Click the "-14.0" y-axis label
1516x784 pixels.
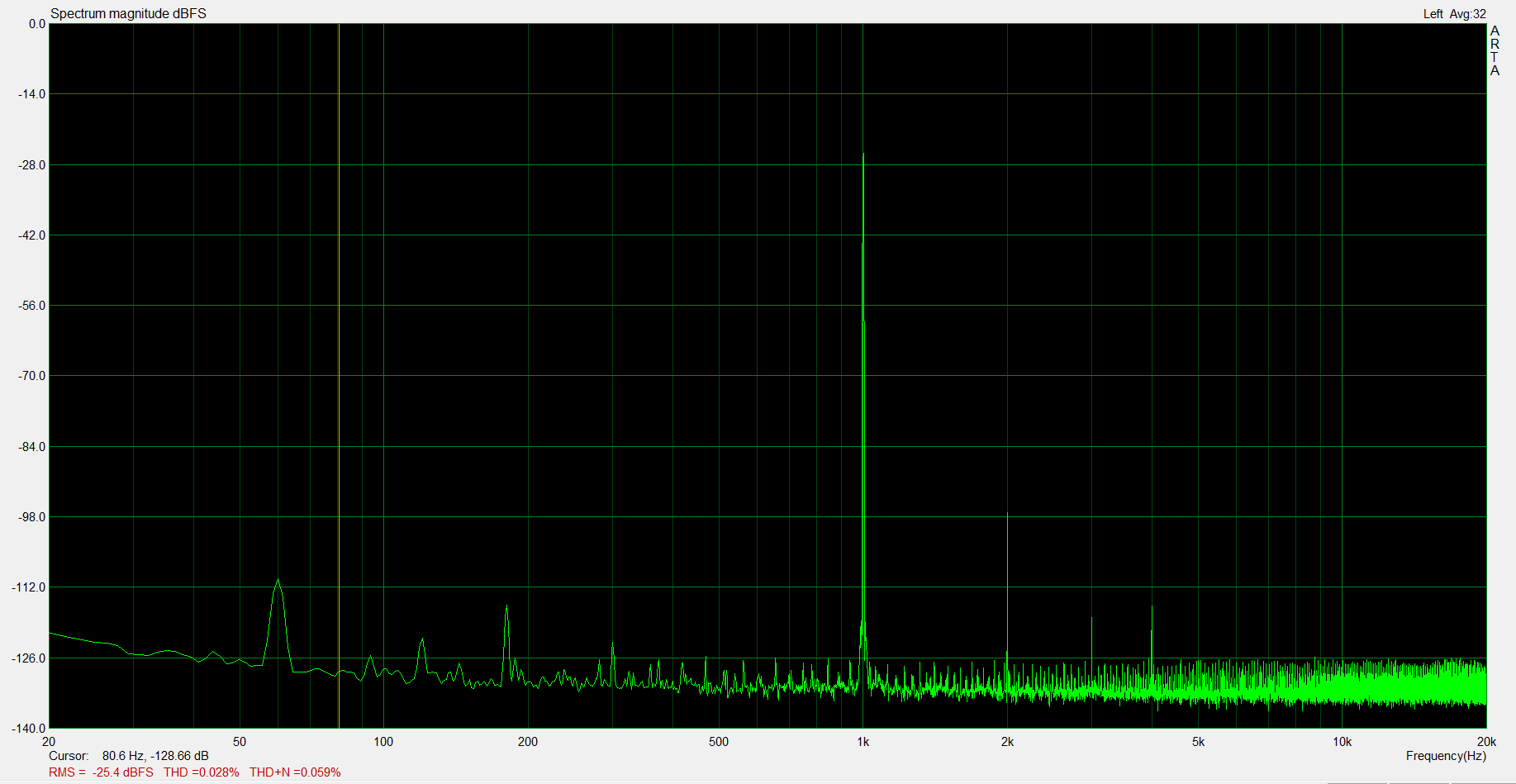32,94
